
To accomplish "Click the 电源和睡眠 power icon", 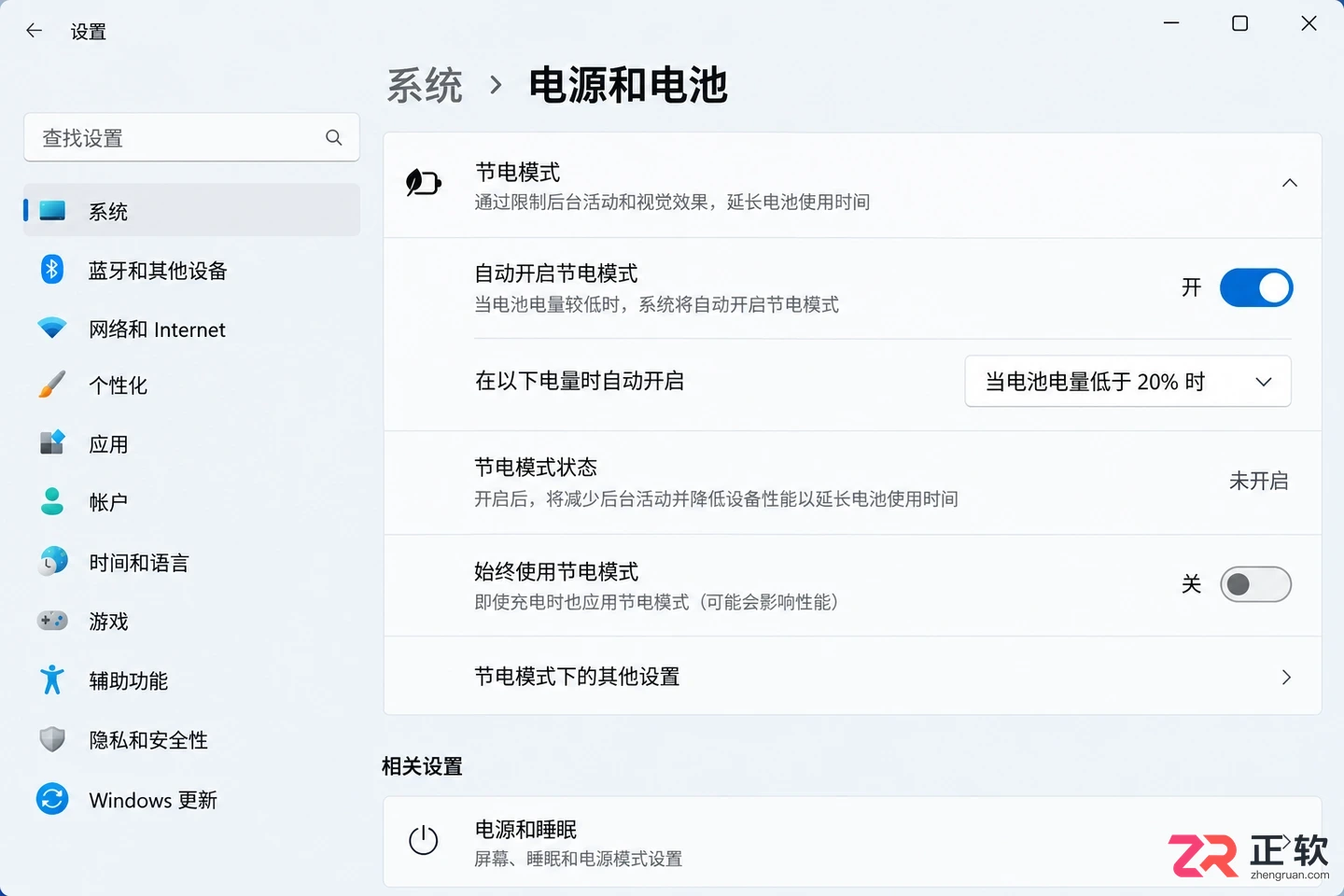I will click(x=424, y=840).
